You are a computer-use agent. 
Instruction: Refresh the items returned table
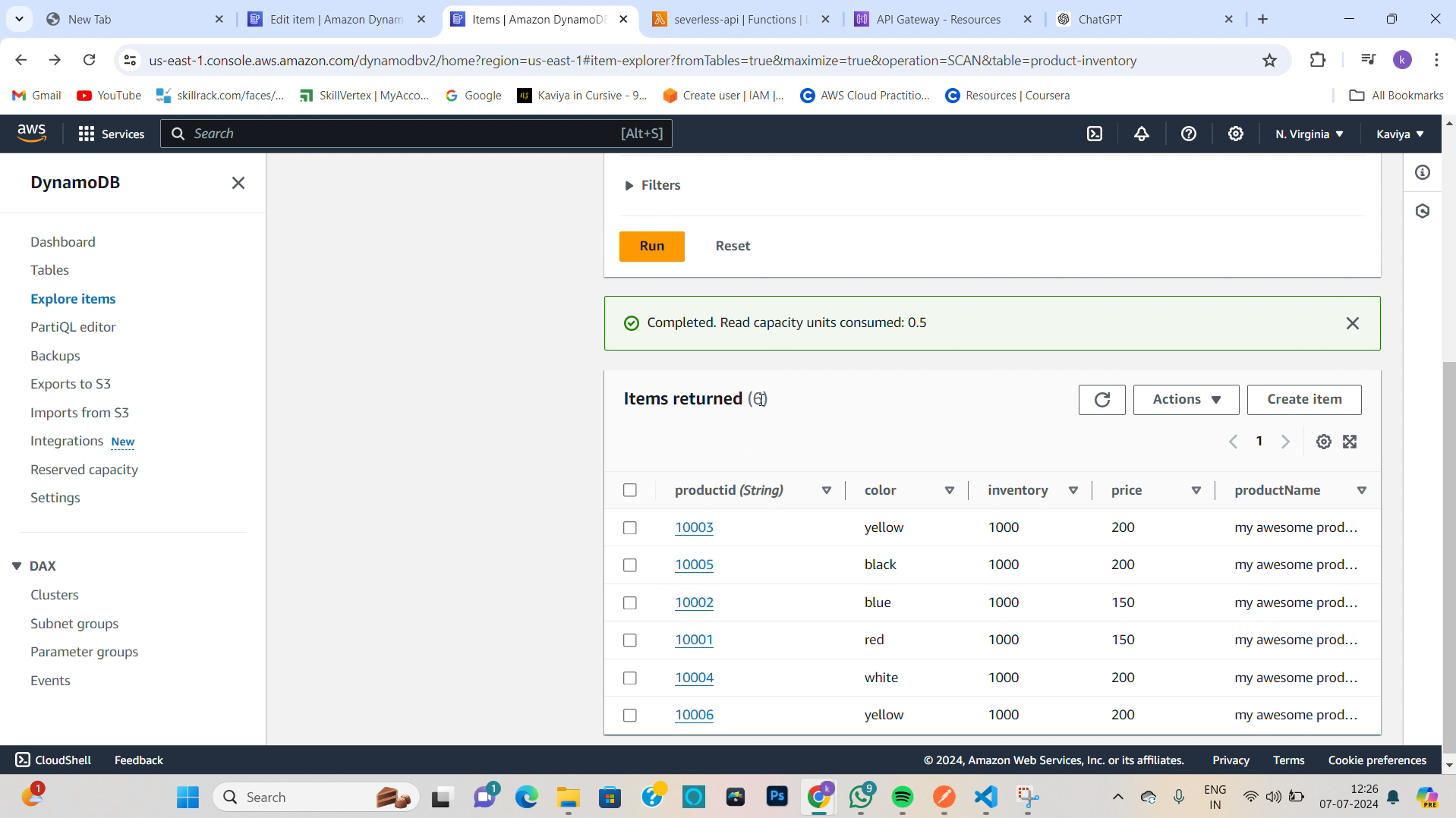[1102, 400]
